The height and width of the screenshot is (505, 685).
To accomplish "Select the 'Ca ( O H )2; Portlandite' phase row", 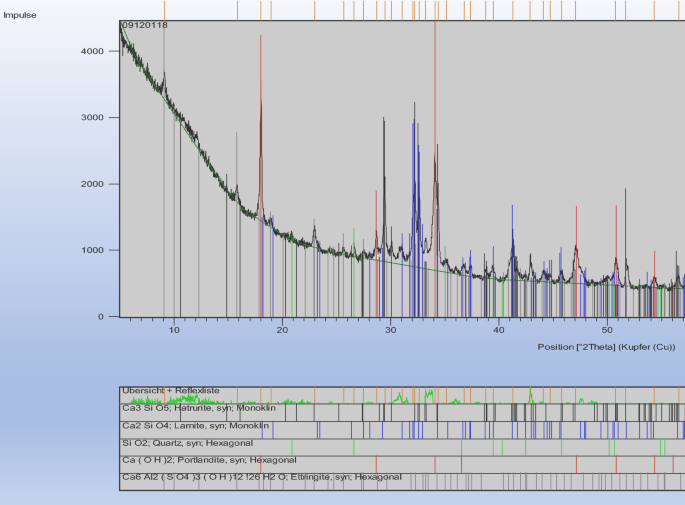I will pyautogui.click(x=402, y=464).
